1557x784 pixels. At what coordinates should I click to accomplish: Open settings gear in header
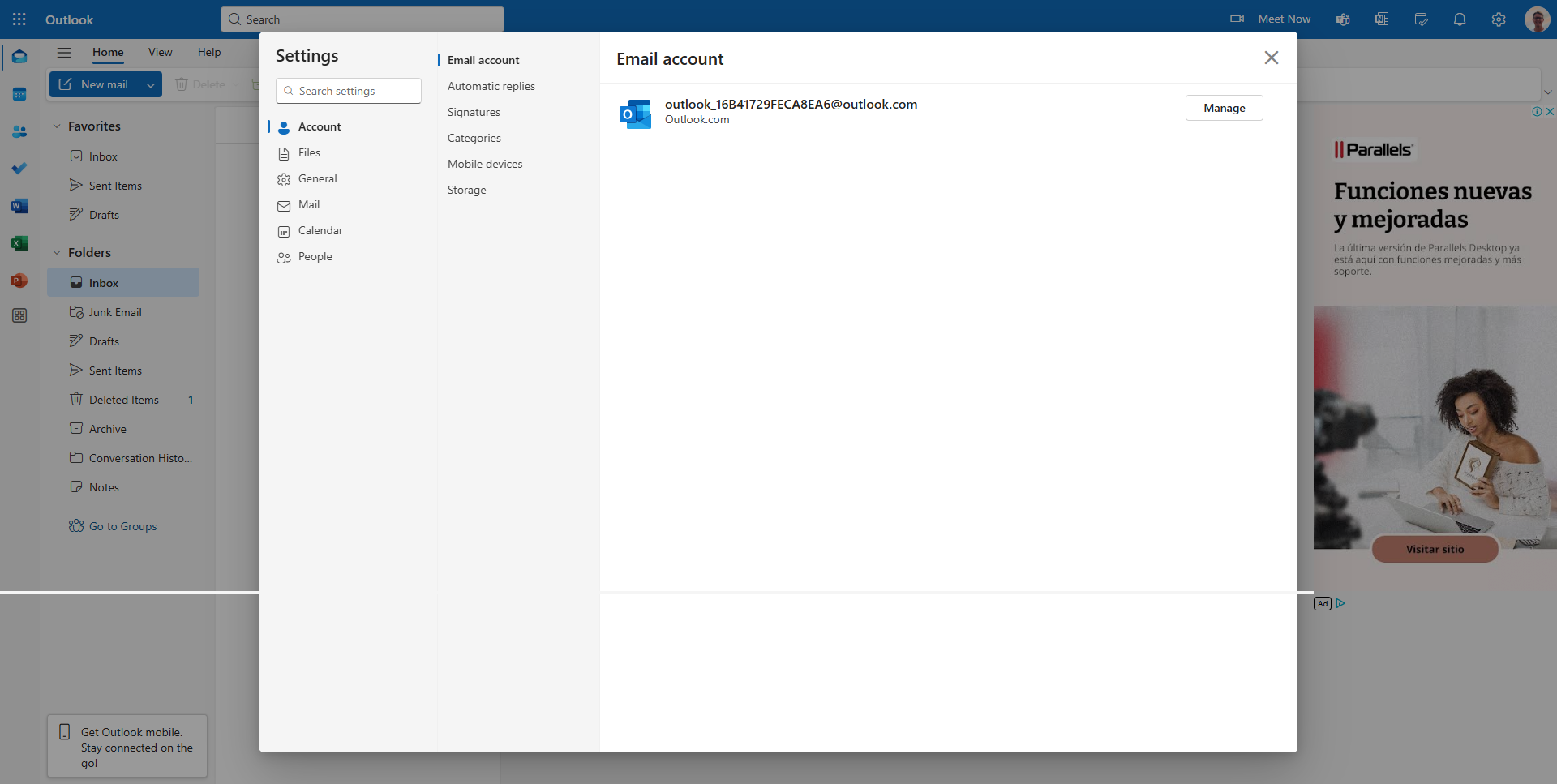(x=1499, y=19)
